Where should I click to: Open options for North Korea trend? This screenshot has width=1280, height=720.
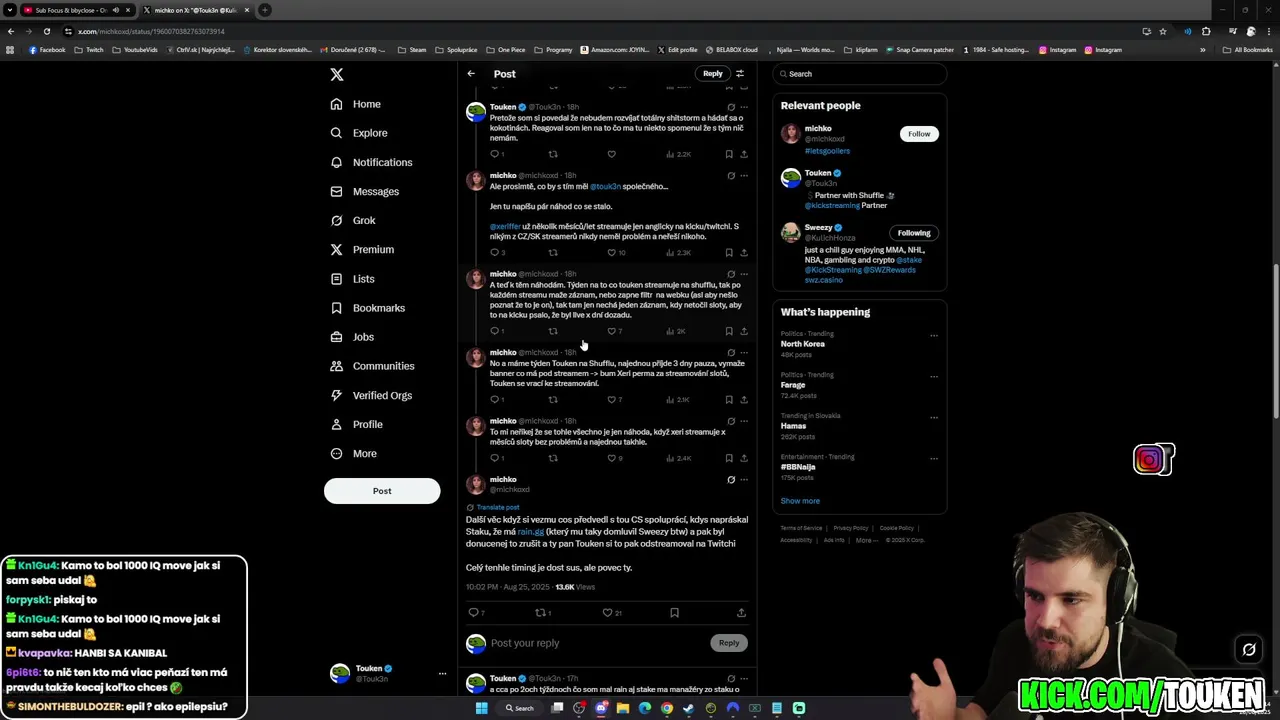[933, 335]
